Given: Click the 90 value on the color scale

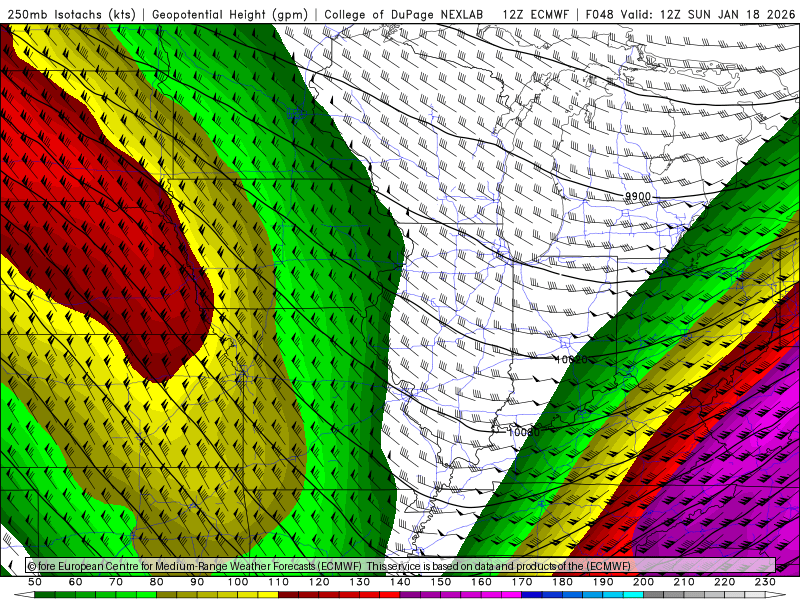Looking at the screenshot, I should [x=197, y=582].
